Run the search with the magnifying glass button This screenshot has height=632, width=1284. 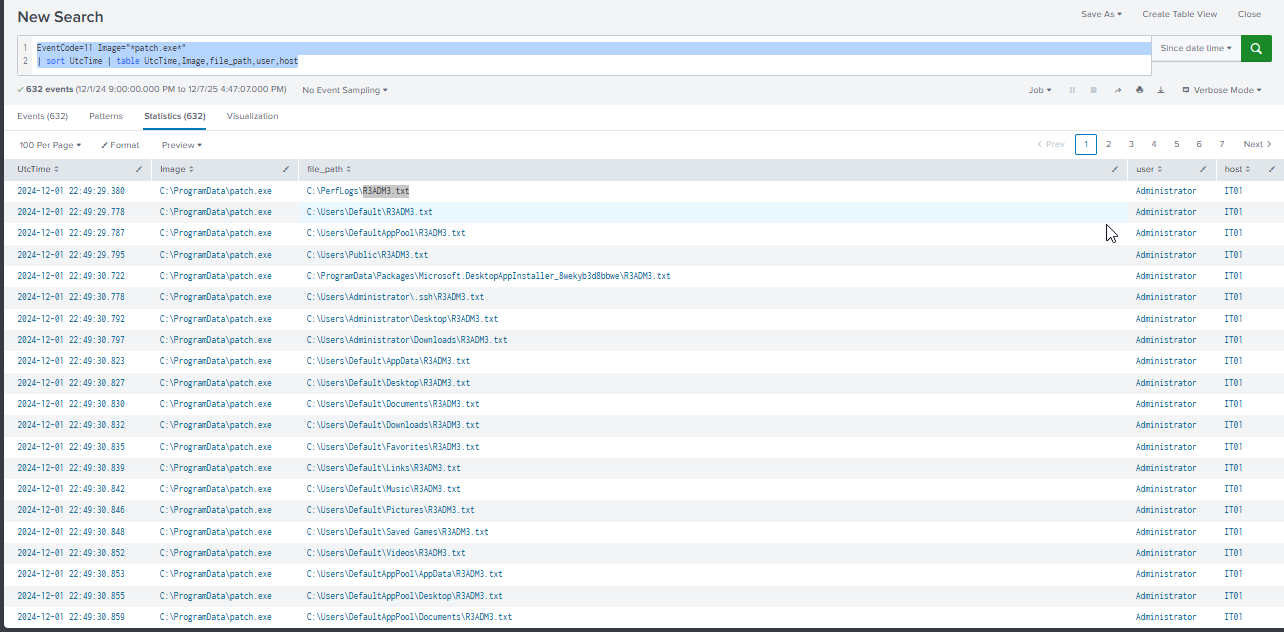tap(1256, 48)
